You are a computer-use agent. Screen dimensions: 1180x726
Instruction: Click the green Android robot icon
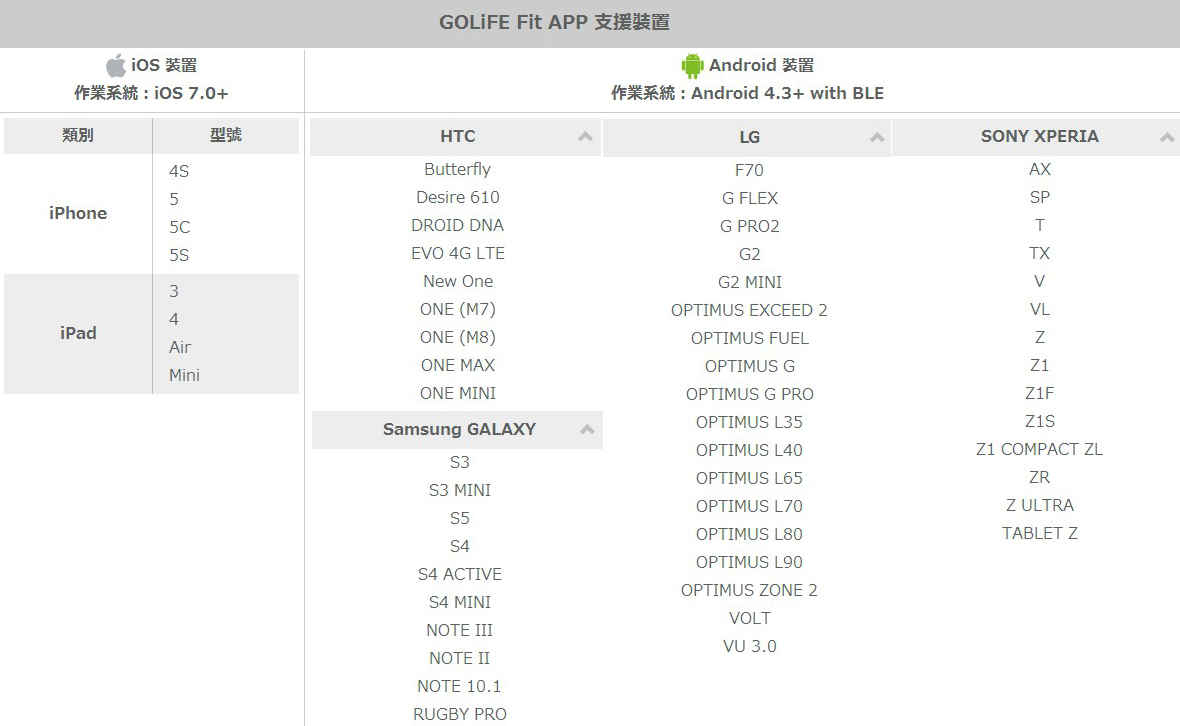point(692,65)
